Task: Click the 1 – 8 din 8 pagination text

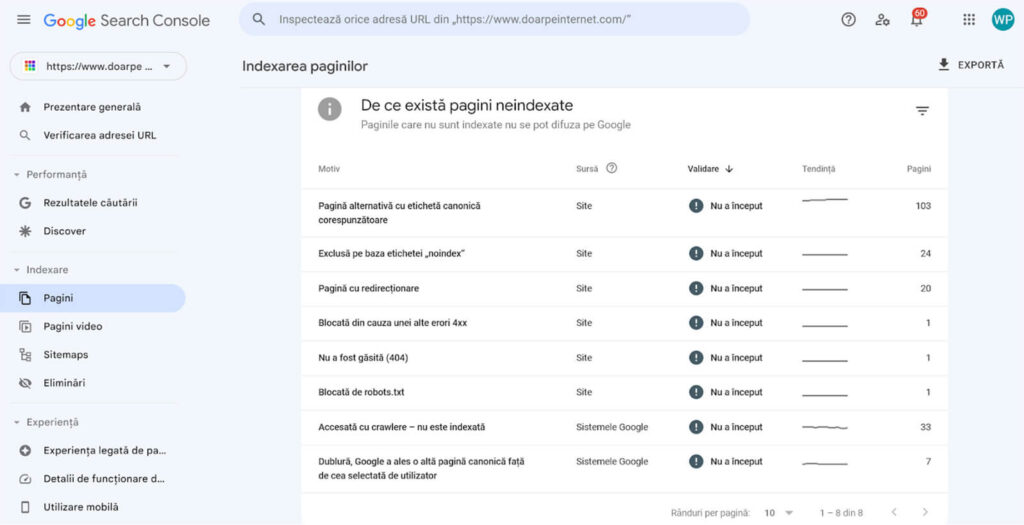Action: [841, 513]
